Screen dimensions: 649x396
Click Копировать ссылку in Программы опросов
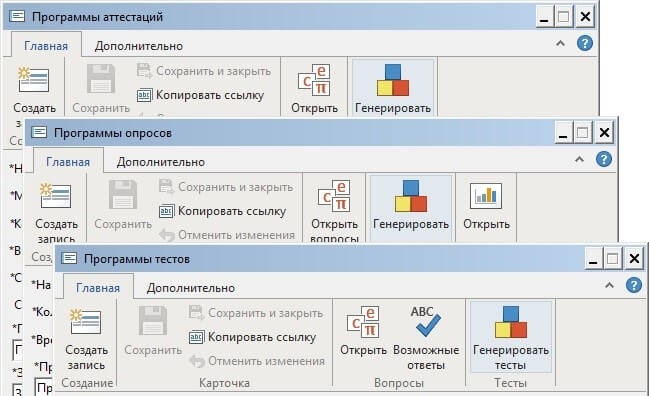223,211
